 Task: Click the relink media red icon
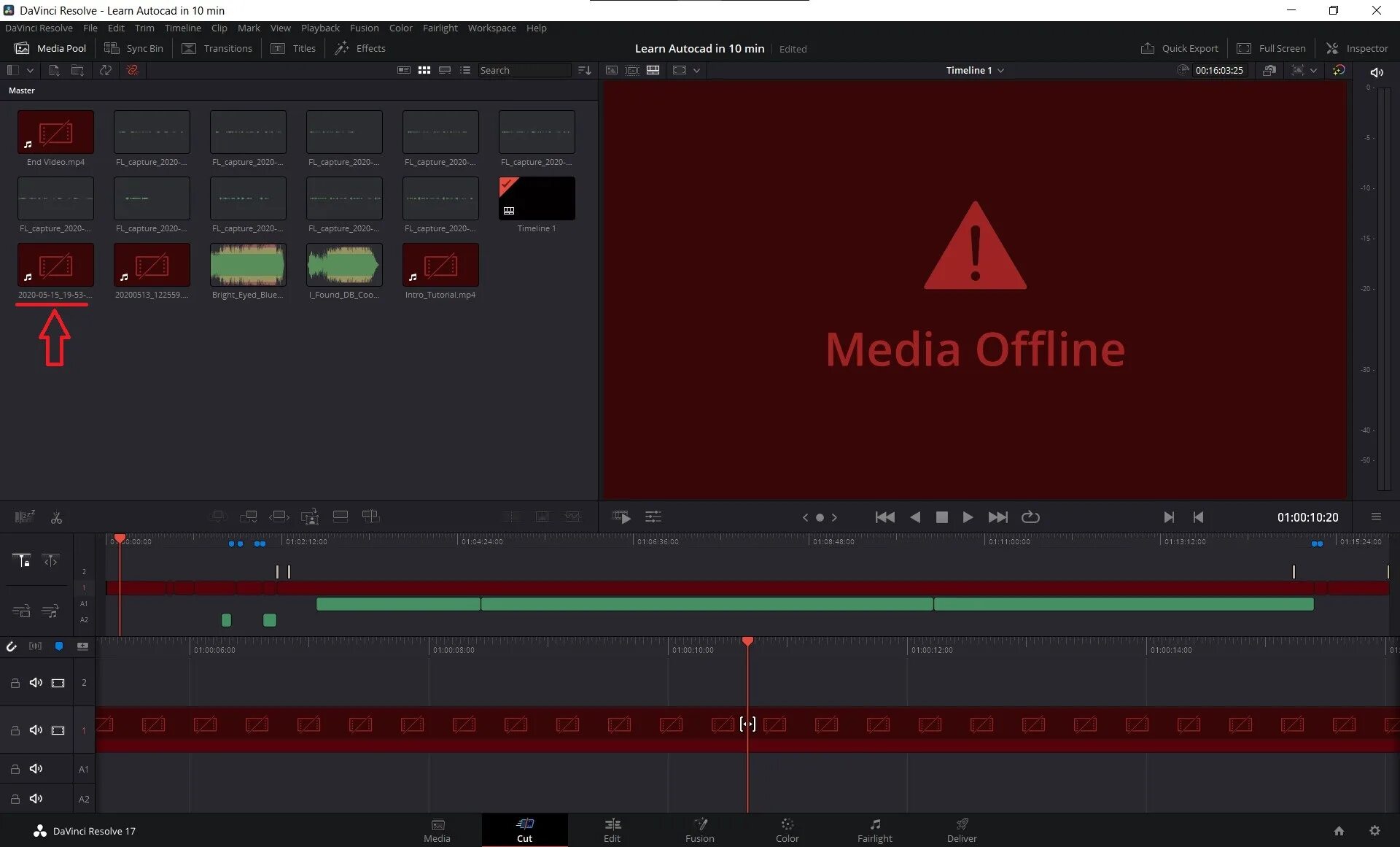point(132,70)
